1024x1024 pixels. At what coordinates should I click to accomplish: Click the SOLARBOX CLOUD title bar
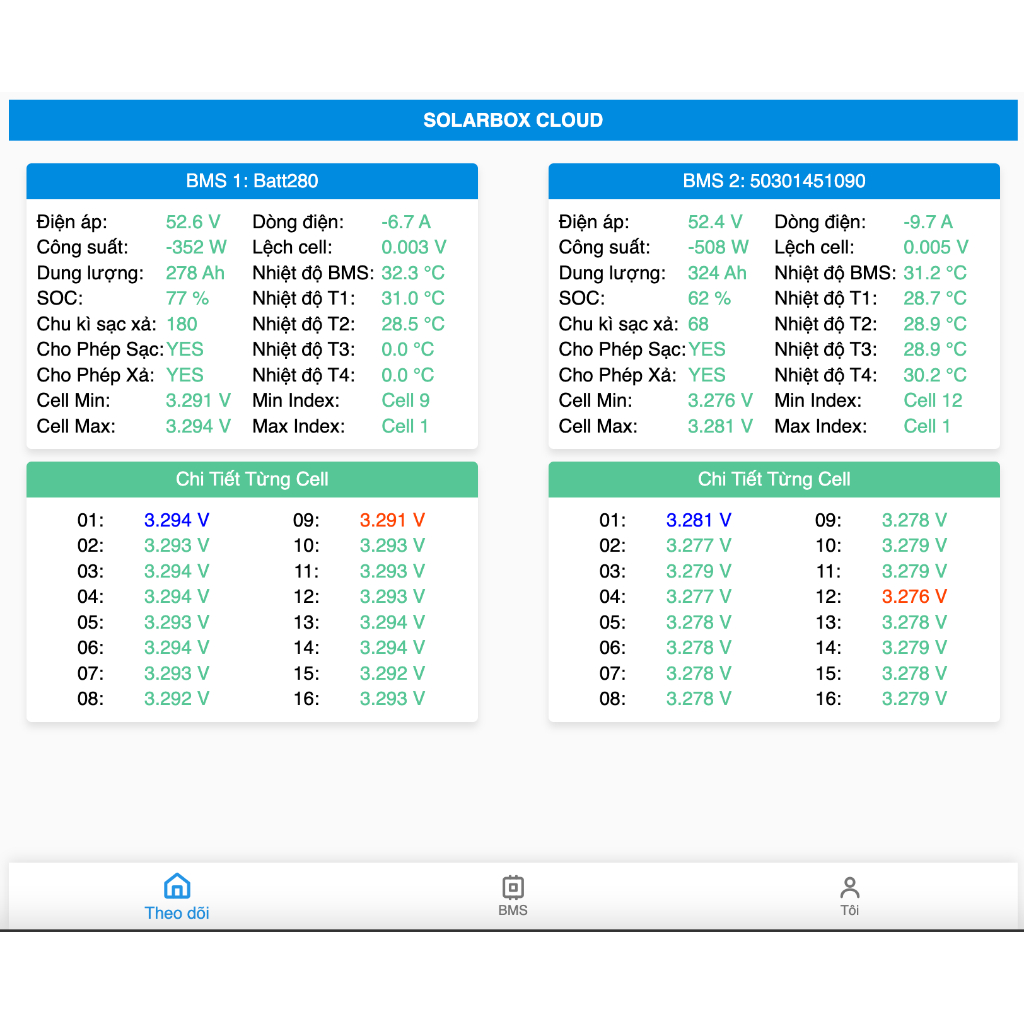[513, 120]
